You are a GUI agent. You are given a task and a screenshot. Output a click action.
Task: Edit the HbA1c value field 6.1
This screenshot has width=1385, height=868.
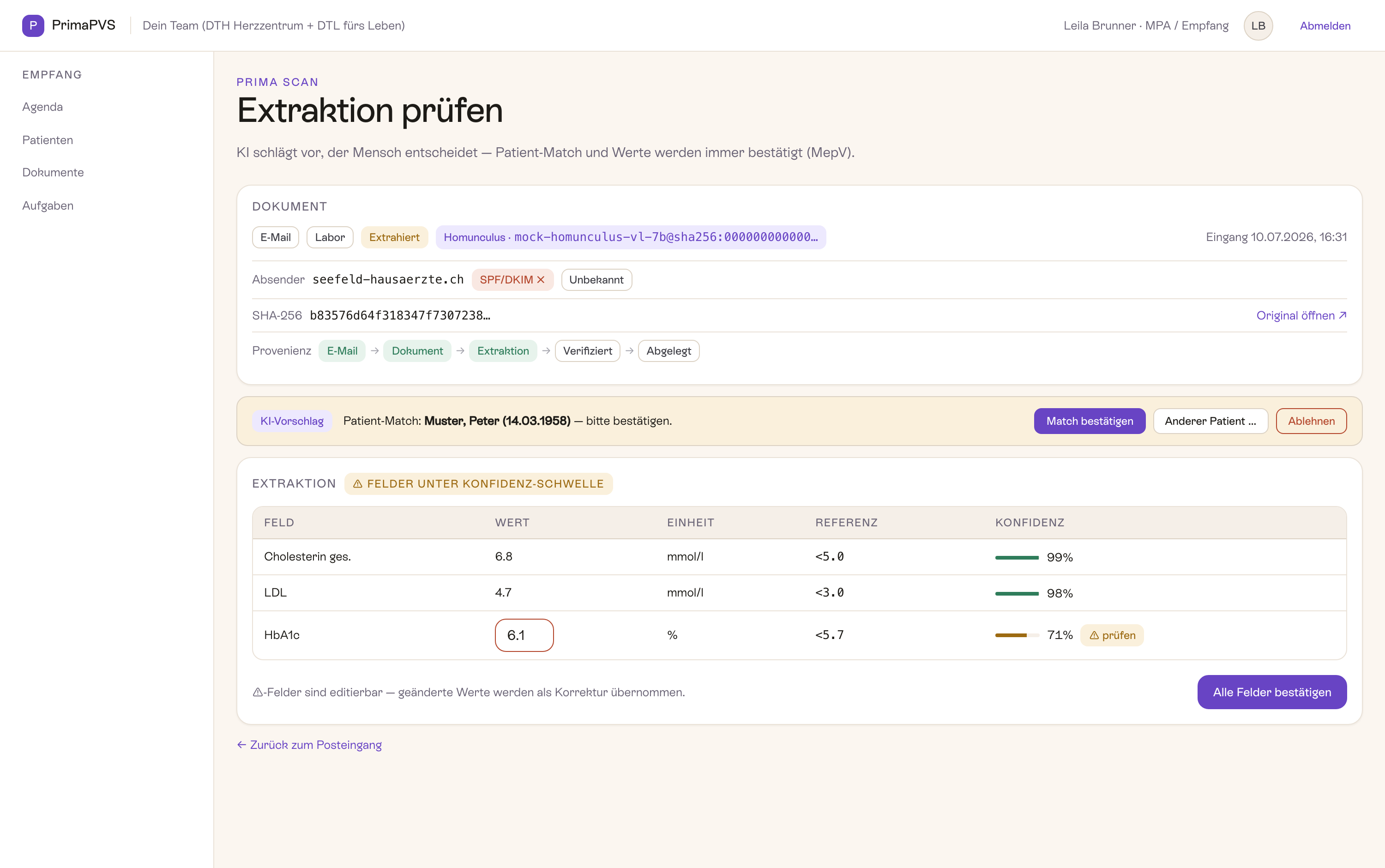coord(524,635)
